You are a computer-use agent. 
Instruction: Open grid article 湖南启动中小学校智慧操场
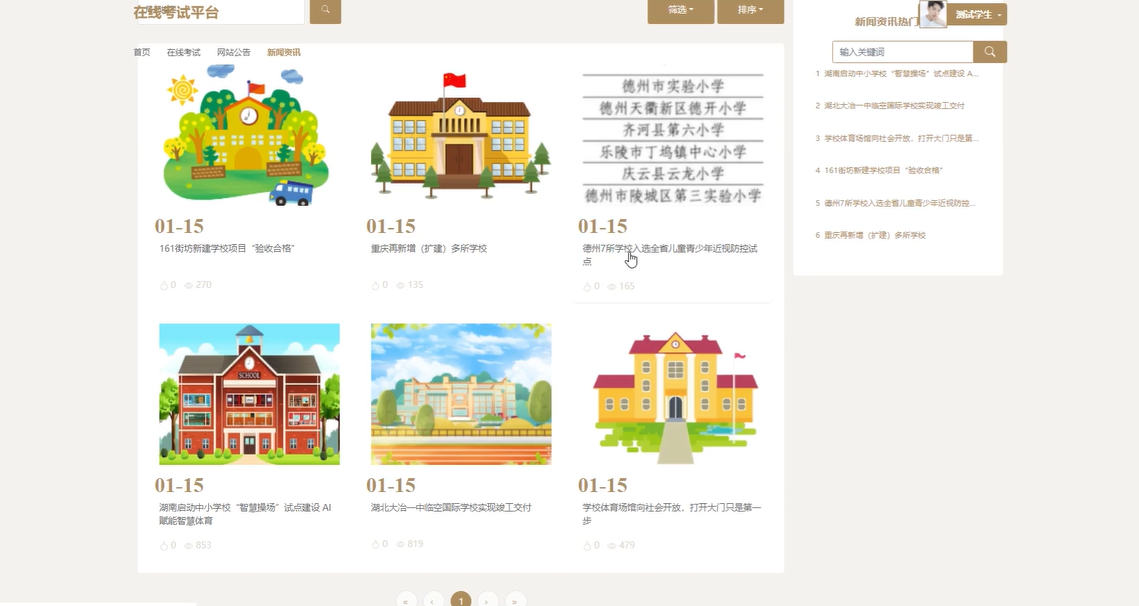[x=246, y=514]
